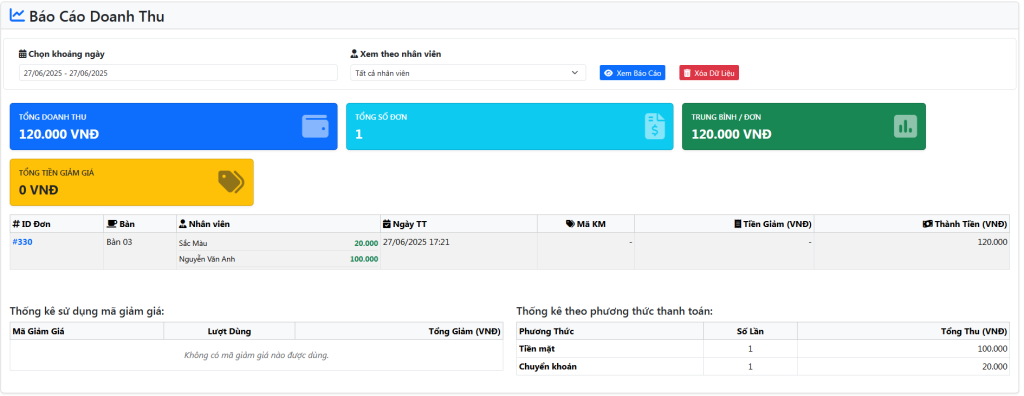This screenshot has height=396, width=1024.
Task: Click the user icon beside Xem theo nhân viên
Action: [354, 54]
